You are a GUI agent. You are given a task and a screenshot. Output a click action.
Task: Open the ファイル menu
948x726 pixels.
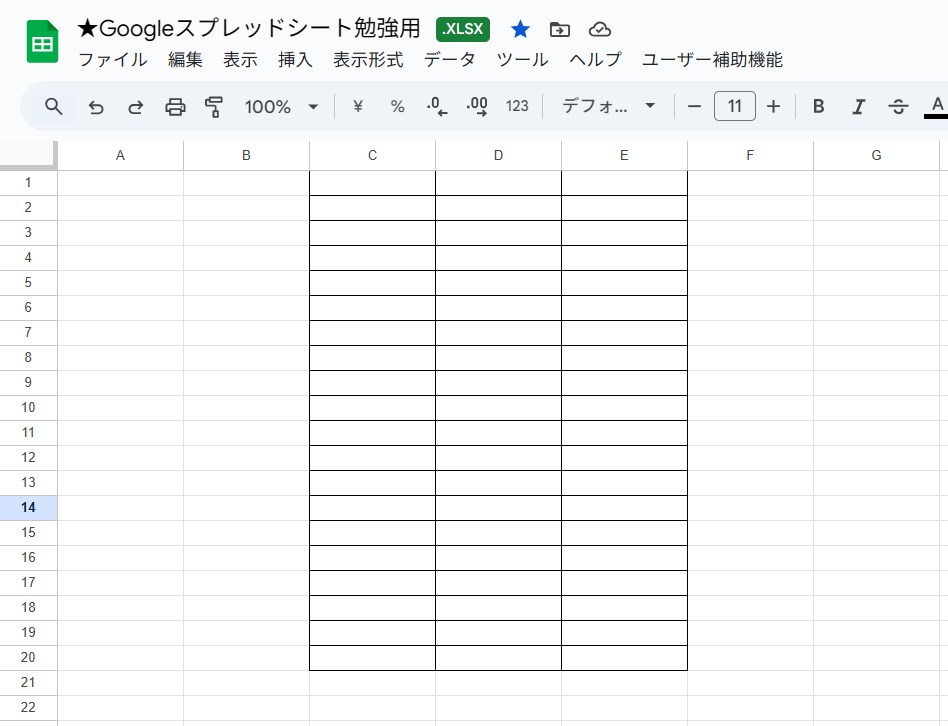[112, 60]
